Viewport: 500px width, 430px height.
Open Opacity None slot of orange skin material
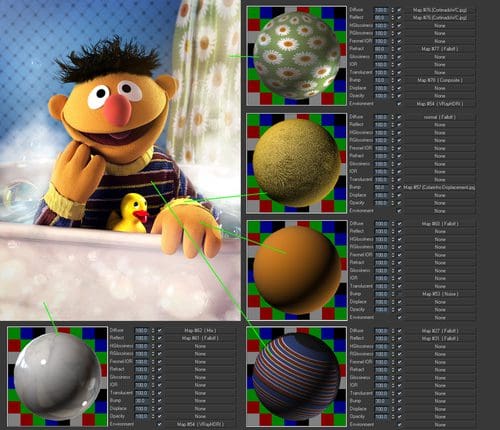(x=440, y=310)
